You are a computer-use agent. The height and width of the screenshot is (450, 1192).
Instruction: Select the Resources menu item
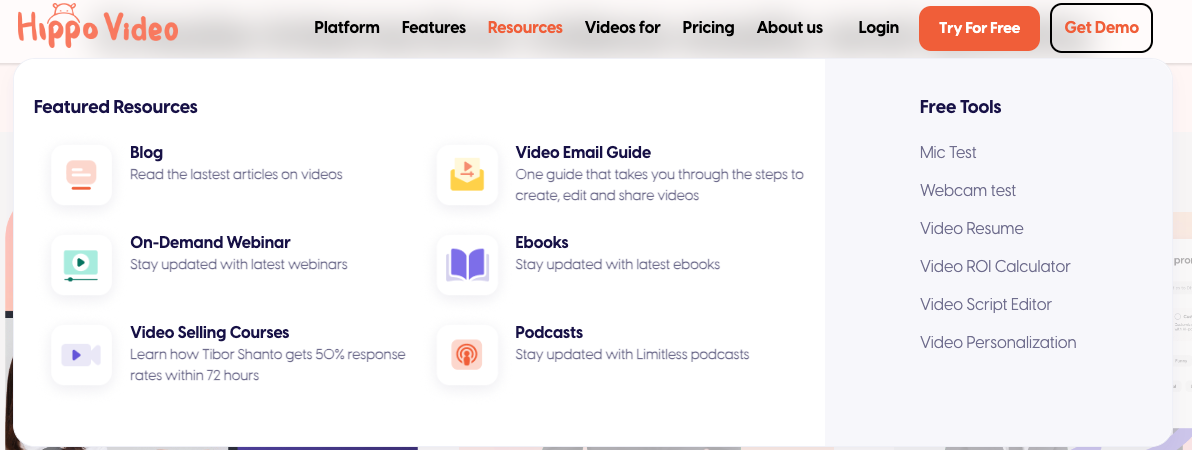point(525,28)
